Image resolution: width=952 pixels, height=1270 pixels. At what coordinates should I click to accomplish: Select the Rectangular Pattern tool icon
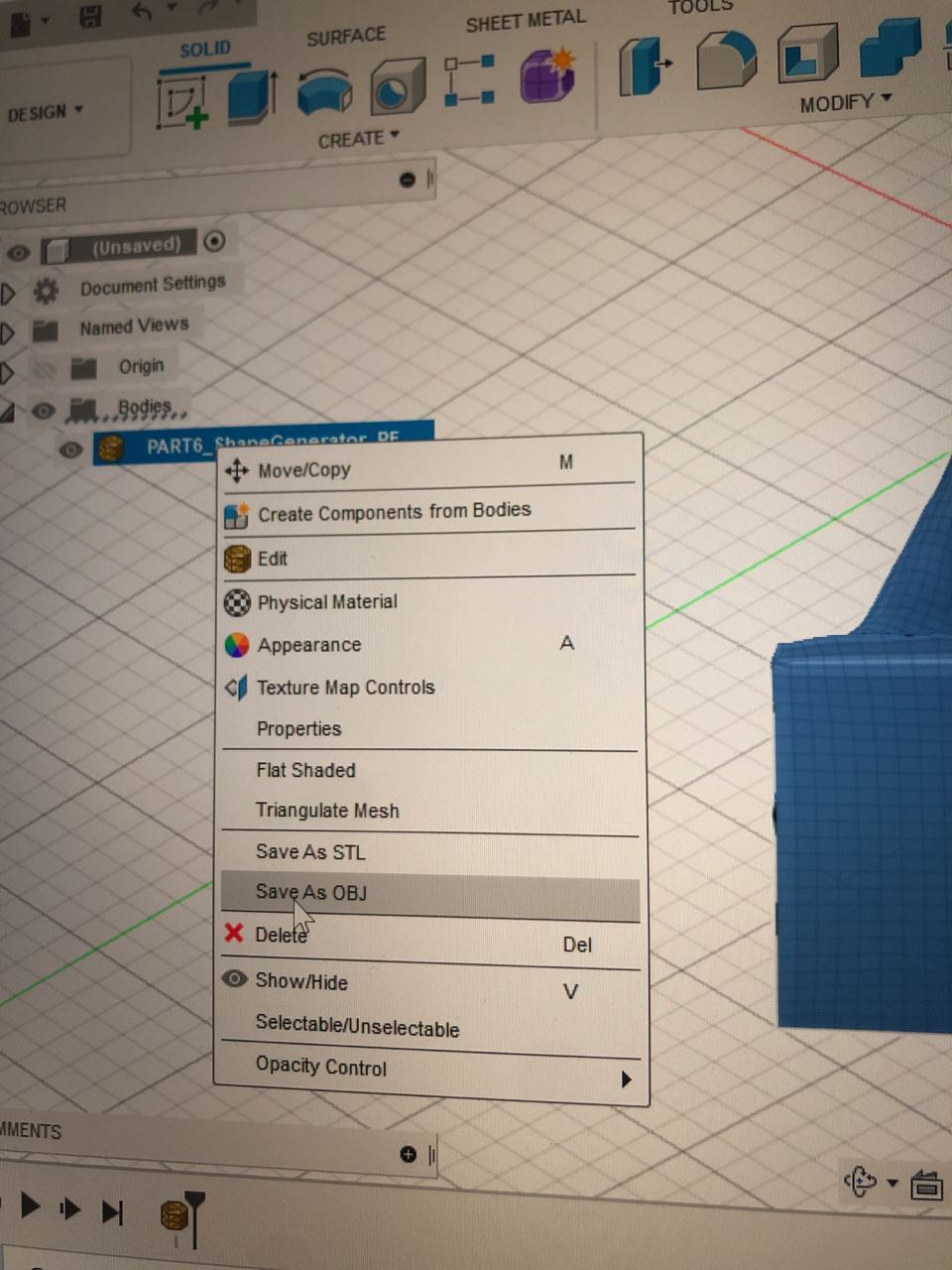pyautogui.click(x=469, y=80)
